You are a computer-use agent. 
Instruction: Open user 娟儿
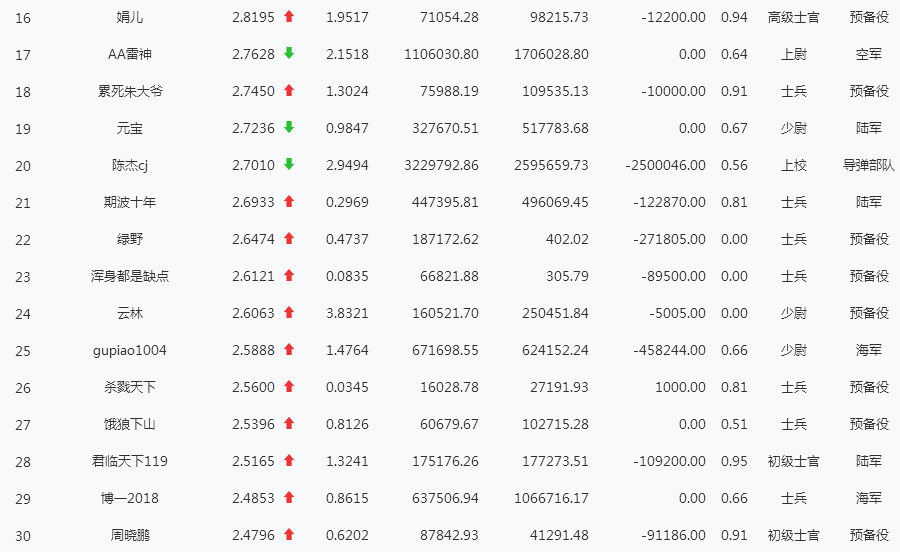coord(130,17)
